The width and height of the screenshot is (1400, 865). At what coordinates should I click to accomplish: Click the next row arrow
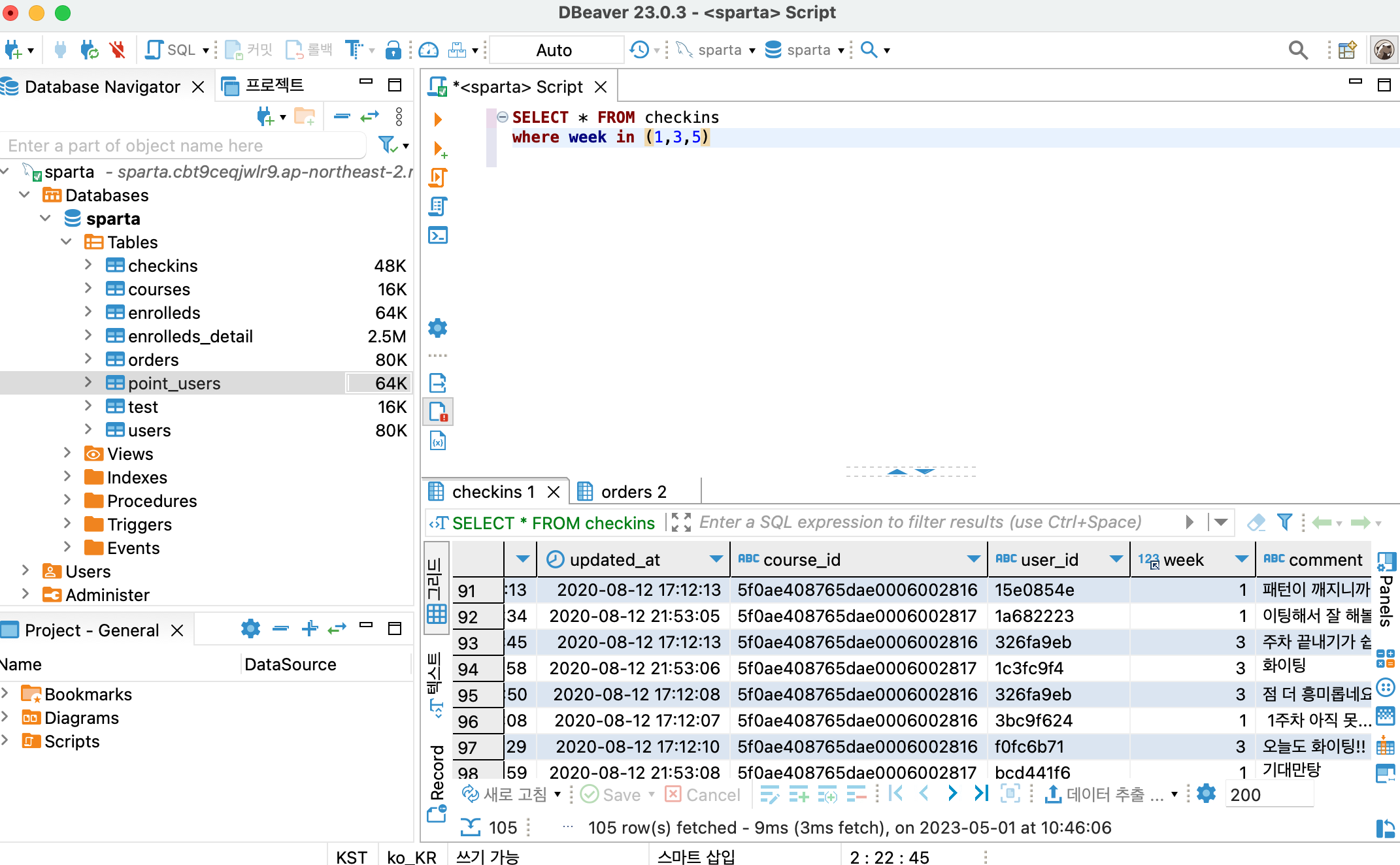(952, 794)
